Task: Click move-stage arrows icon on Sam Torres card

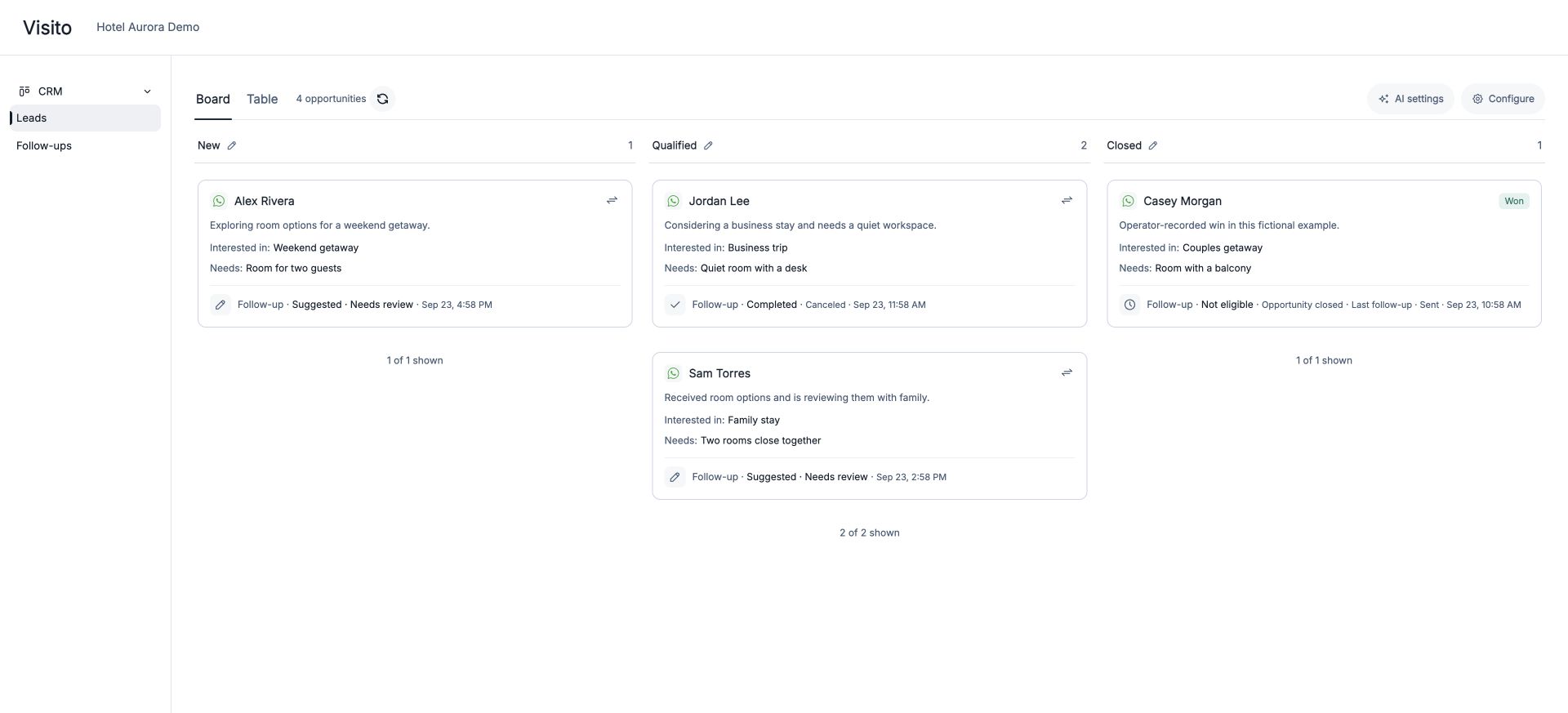Action: pyautogui.click(x=1067, y=372)
